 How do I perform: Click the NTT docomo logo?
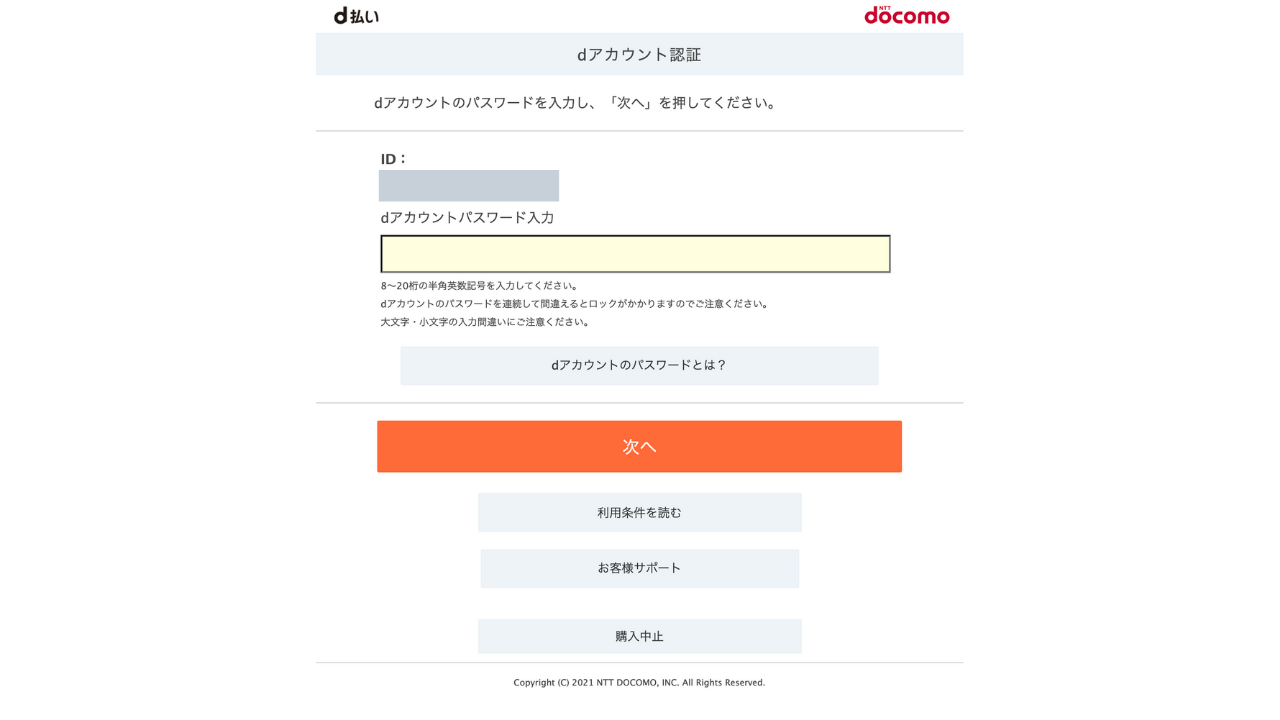pos(906,15)
